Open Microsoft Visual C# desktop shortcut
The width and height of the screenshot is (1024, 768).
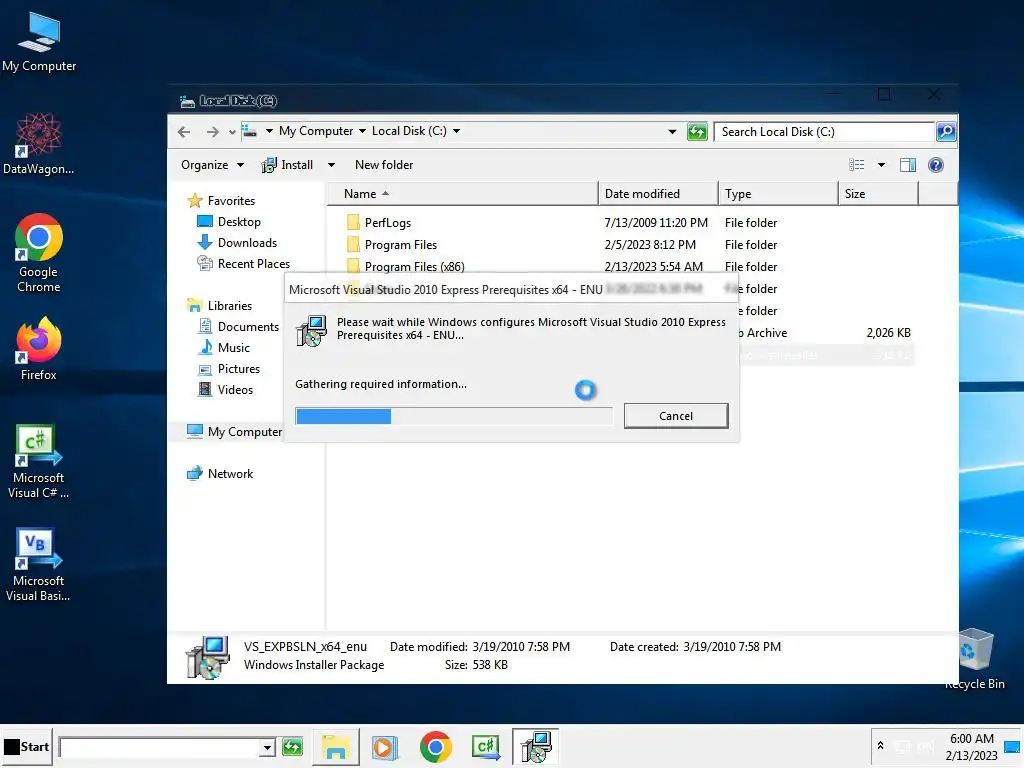tap(39, 461)
